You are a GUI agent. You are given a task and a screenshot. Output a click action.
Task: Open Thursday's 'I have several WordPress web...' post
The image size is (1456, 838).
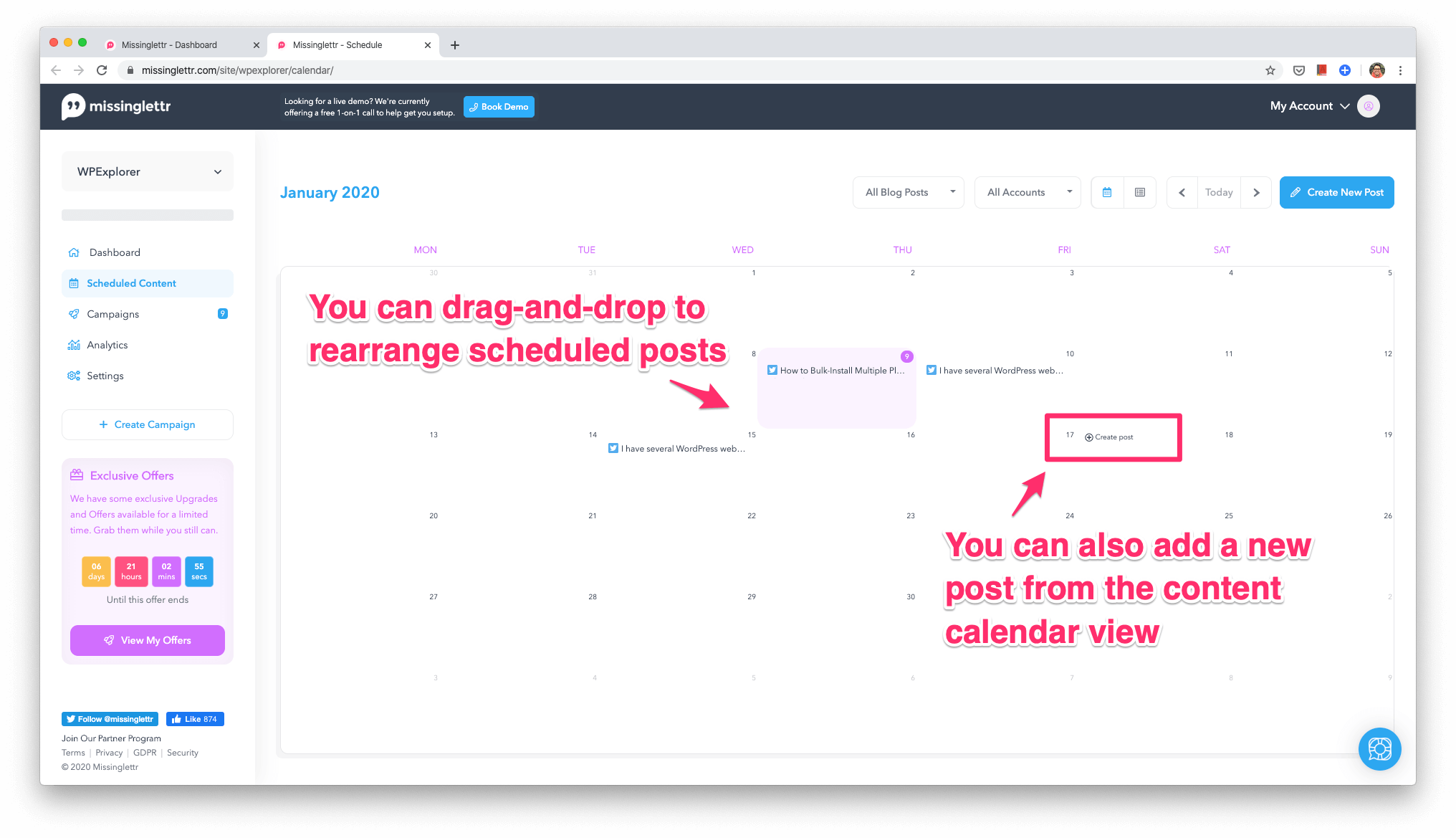click(x=995, y=371)
